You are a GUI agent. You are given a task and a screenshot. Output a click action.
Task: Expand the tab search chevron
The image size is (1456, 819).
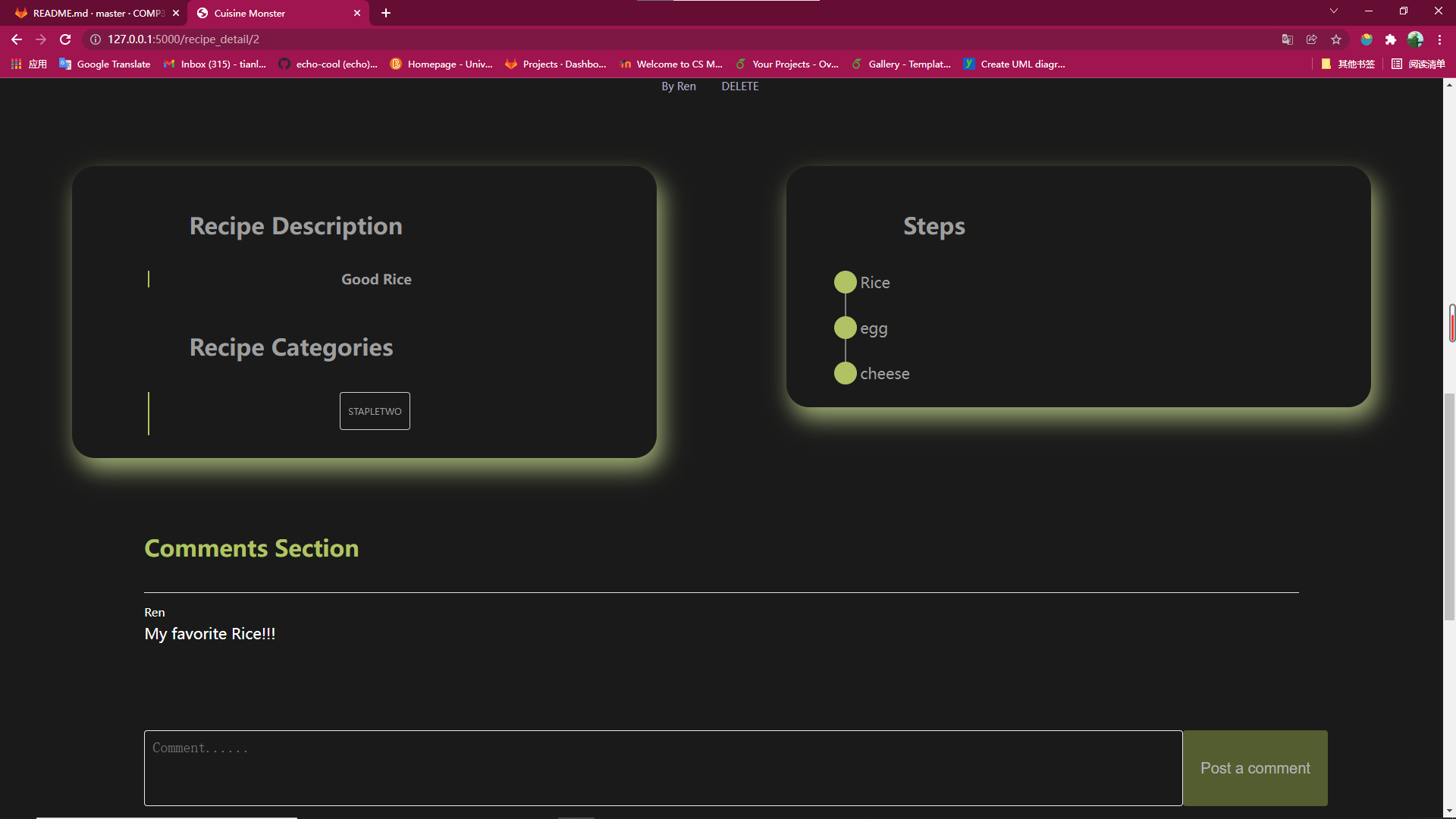1333,11
